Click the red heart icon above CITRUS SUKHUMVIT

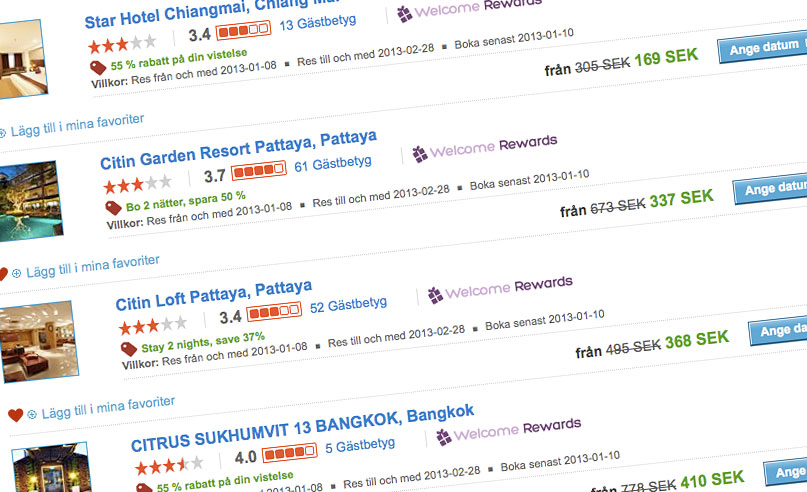point(15,415)
